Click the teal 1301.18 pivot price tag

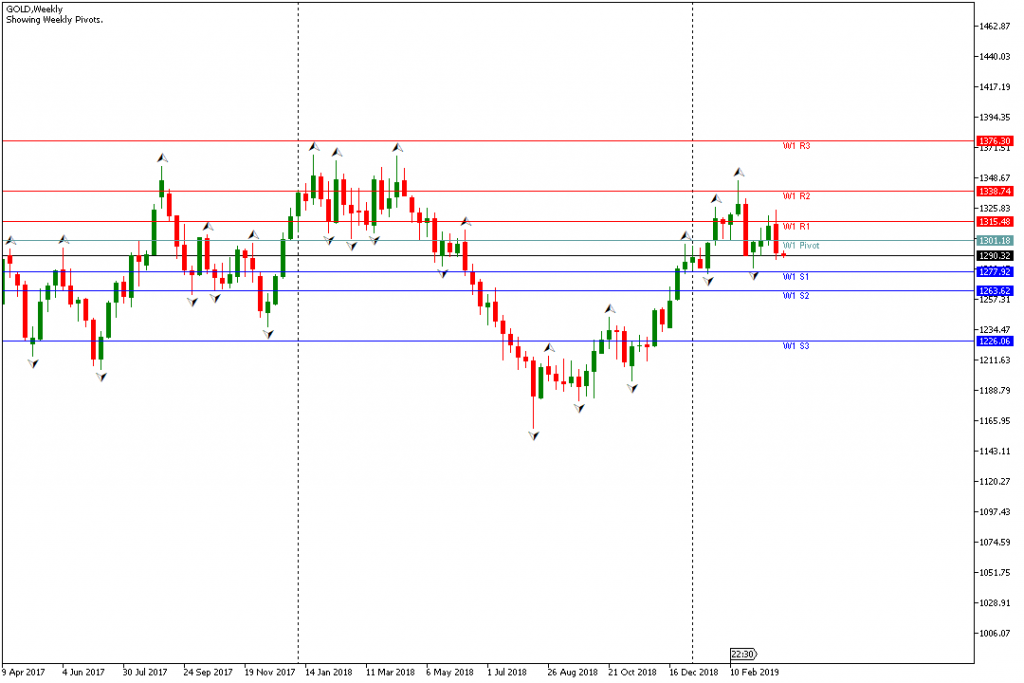[x=996, y=241]
